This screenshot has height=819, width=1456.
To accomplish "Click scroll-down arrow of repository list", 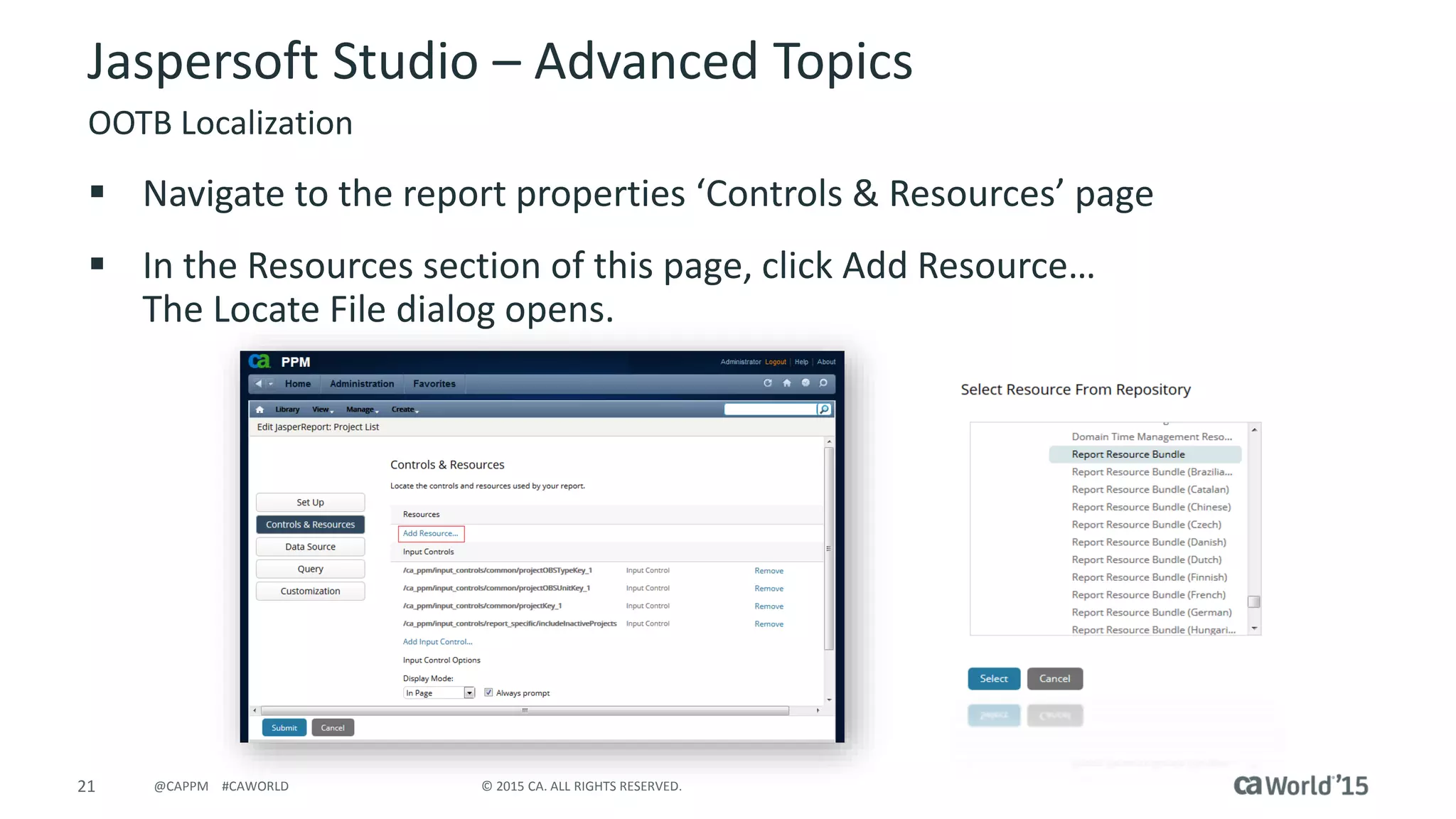I will [x=1254, y=628].
